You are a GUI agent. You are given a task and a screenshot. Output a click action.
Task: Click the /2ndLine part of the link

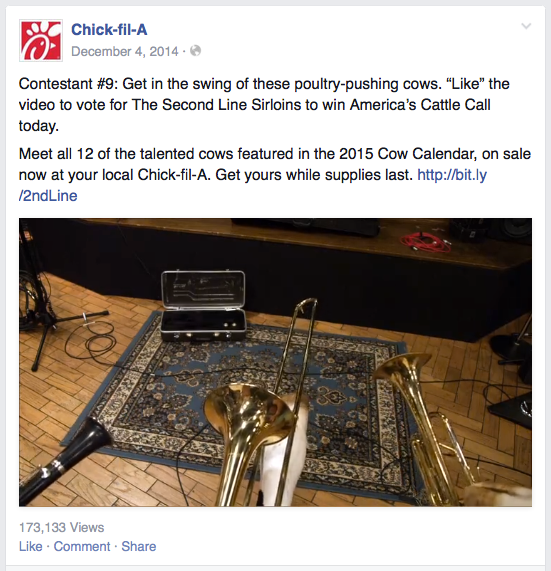coord(48,196)
